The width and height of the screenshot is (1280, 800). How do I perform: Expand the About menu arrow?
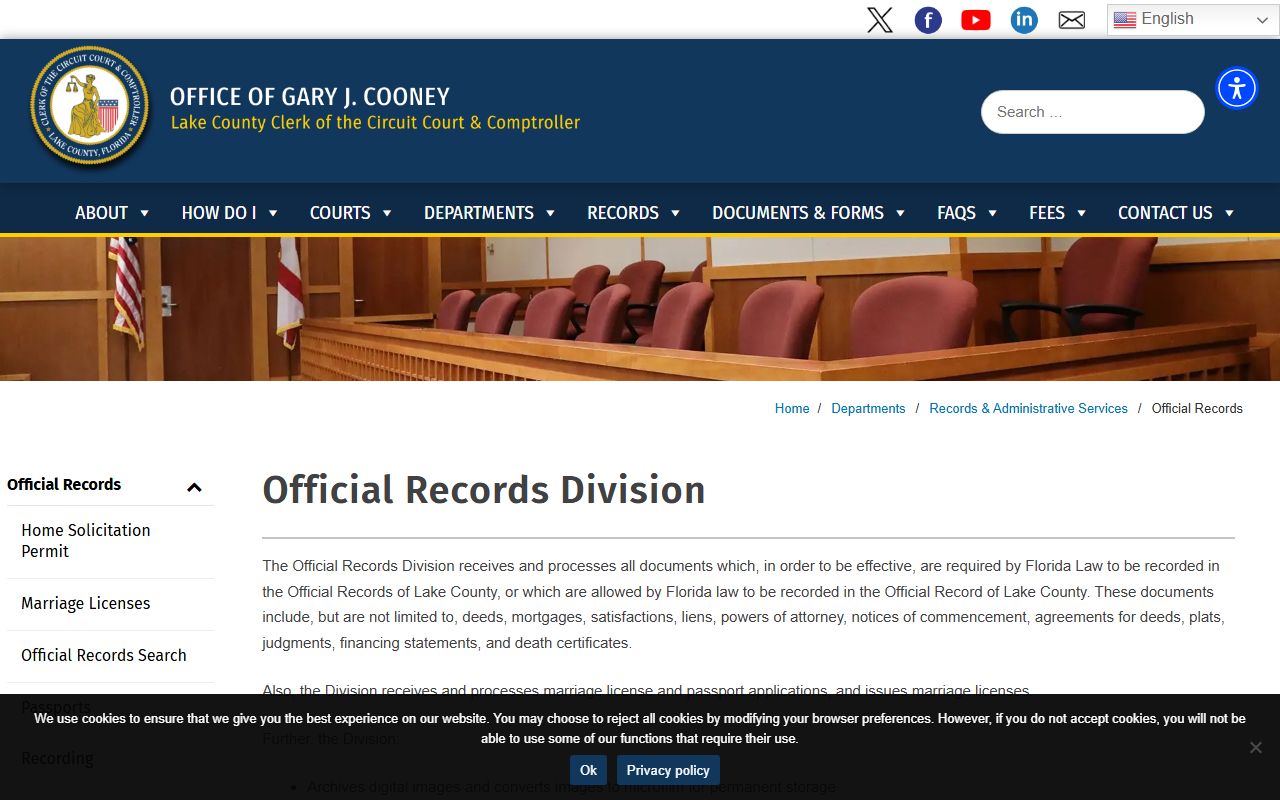click(145, 213)
